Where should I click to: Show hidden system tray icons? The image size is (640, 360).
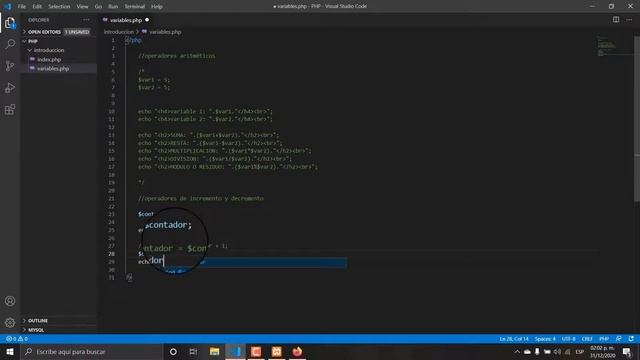click(x=517, y=351)
